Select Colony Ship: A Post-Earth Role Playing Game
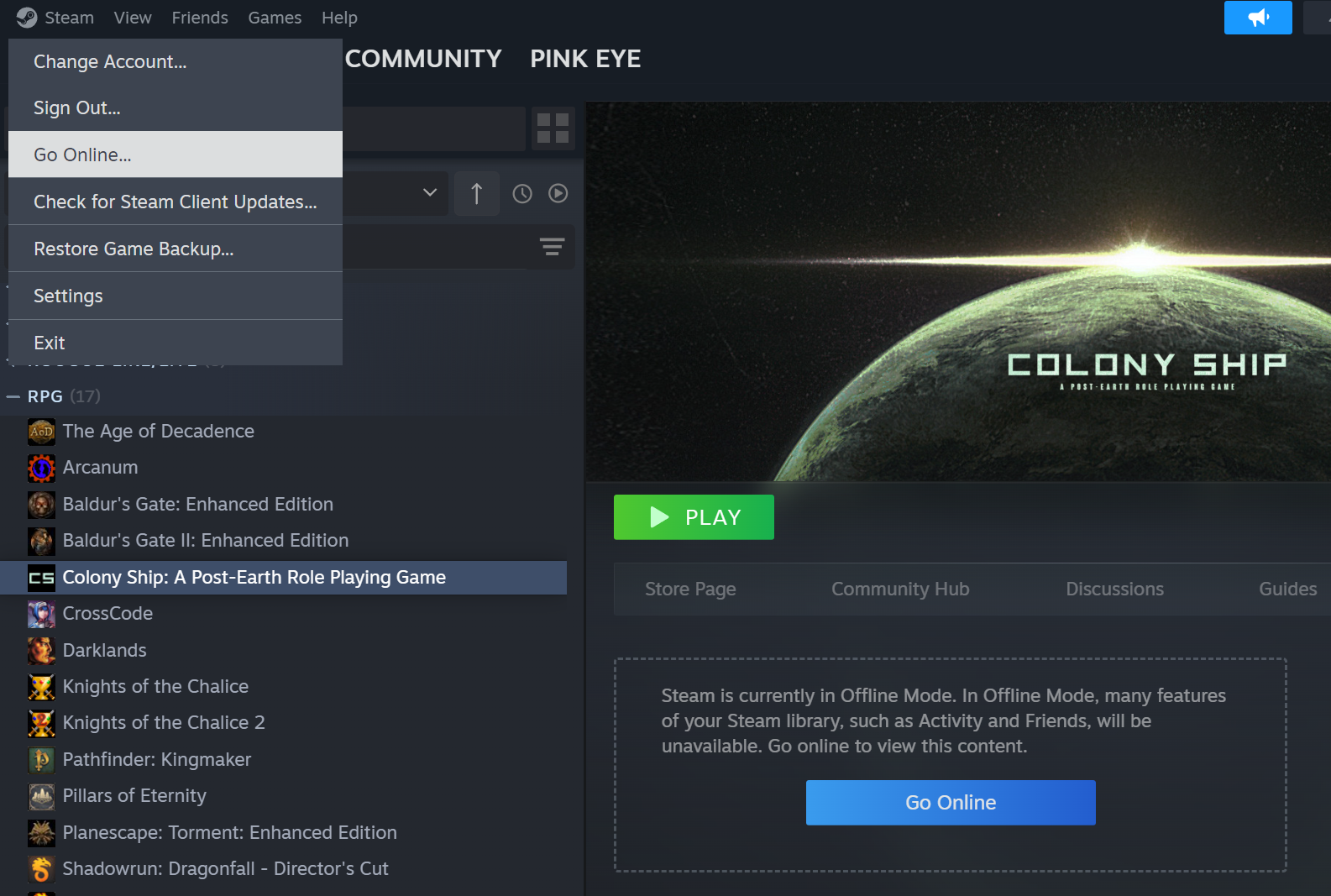The image size is (1331, 896). (254, 578)
